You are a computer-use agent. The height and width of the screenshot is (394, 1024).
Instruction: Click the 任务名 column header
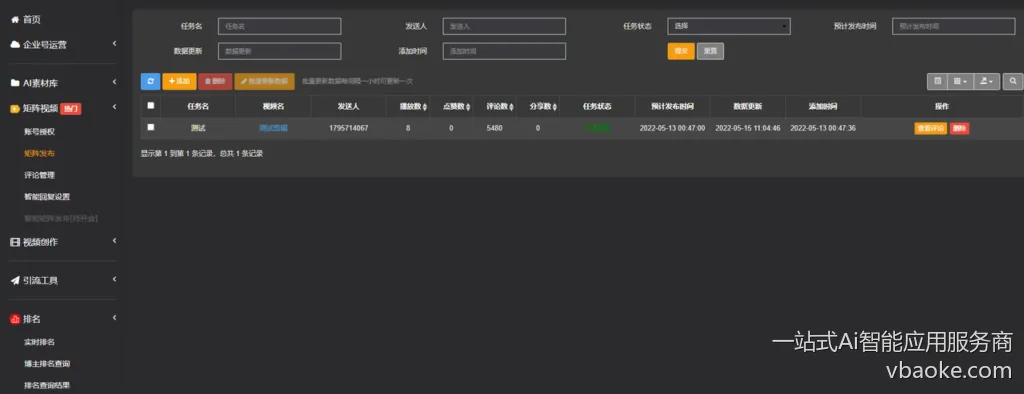coord(198,107)
